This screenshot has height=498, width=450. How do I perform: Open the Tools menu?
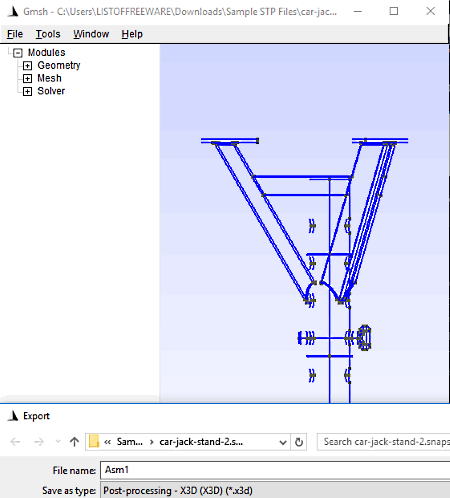pos(48,34)
